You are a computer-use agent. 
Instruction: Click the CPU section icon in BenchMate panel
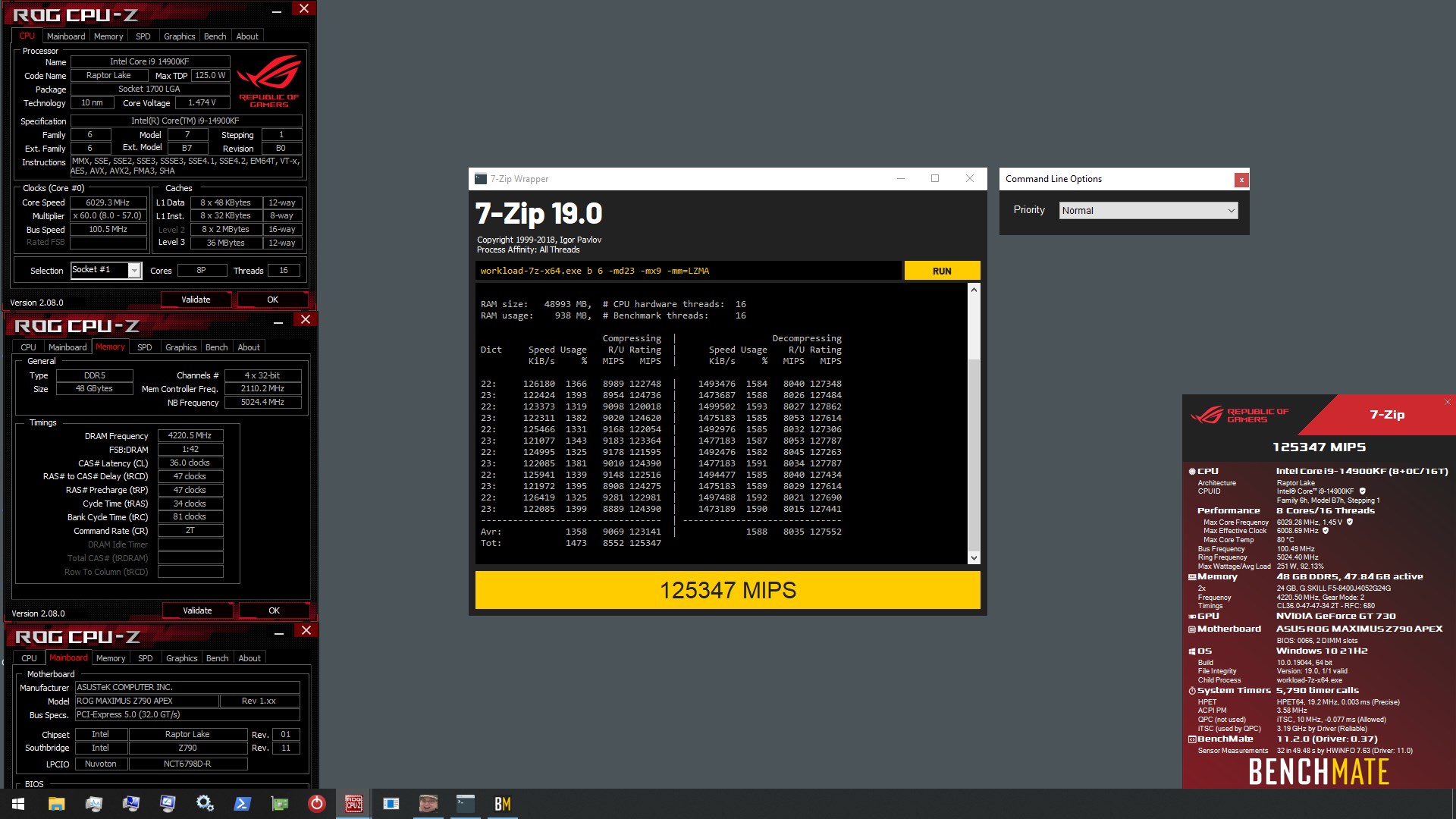pyautogui.click(x=1192, y=472)
